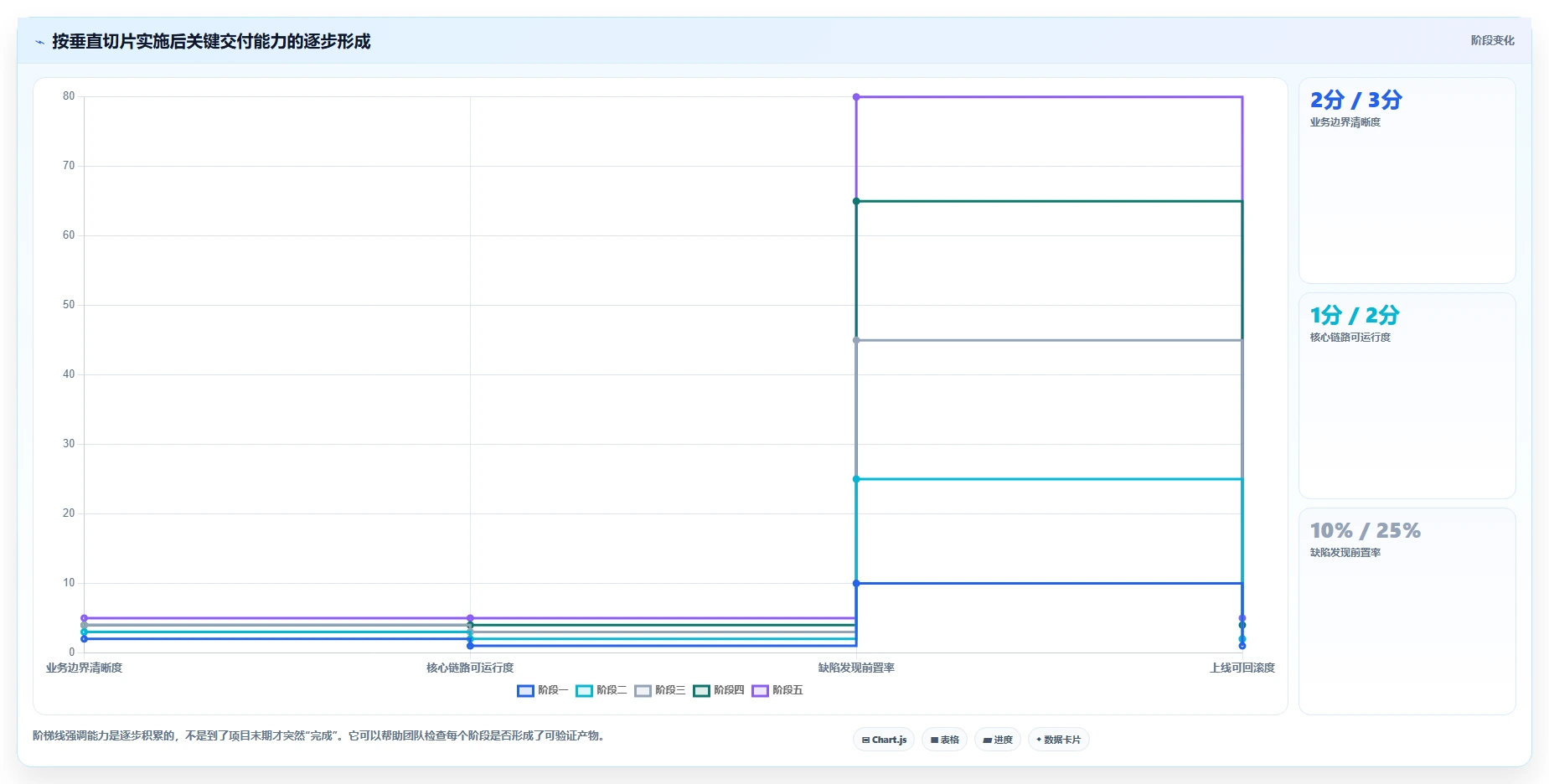Click the y-axis tick value 50
This screenshot has height=784, width=1549.
coord(69,305)
